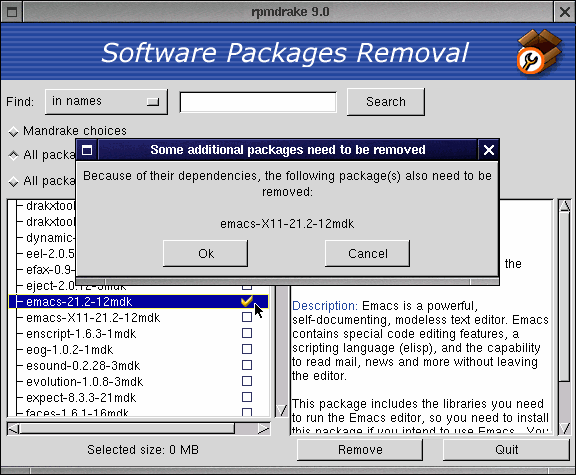
Task: Click the package list scroll-down arrow
Action: (x=282, y=410)
